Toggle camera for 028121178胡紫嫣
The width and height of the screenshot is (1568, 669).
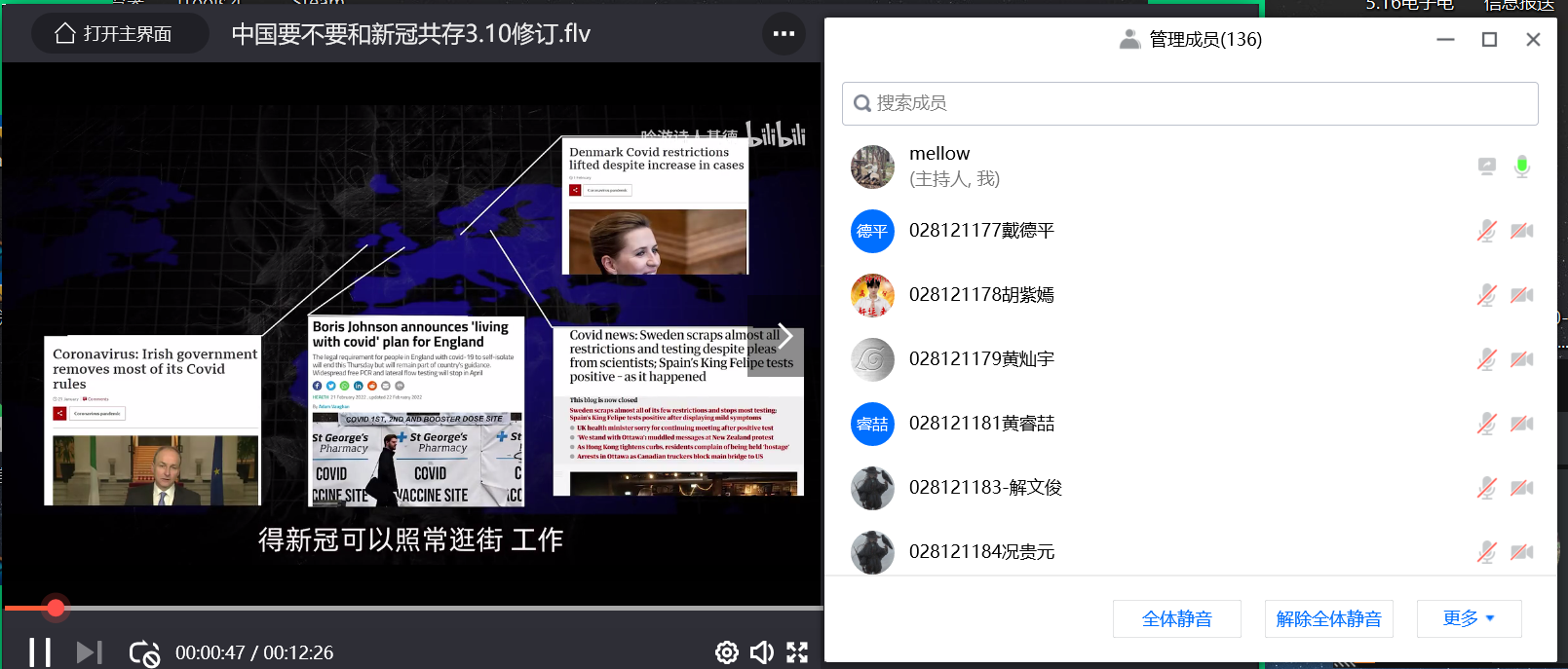click(x=1521, y=295)
